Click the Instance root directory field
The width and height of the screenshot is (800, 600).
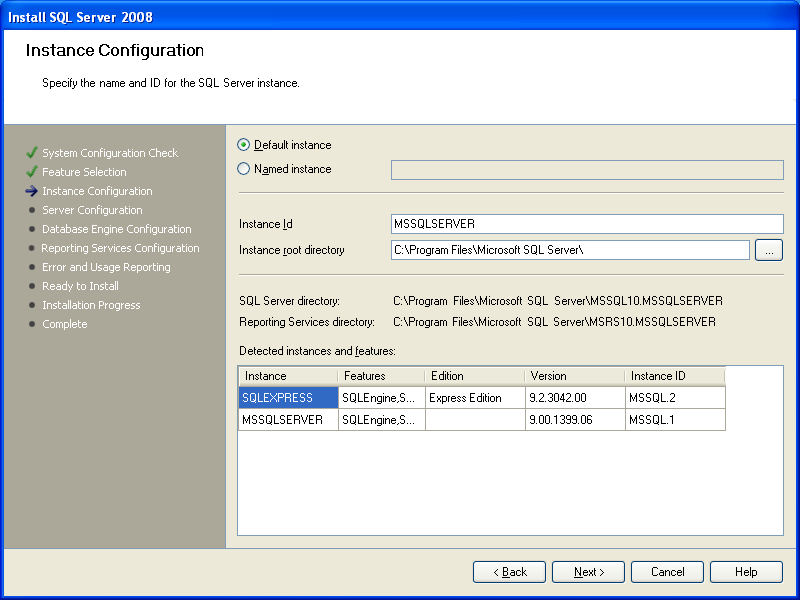[570, 250]
